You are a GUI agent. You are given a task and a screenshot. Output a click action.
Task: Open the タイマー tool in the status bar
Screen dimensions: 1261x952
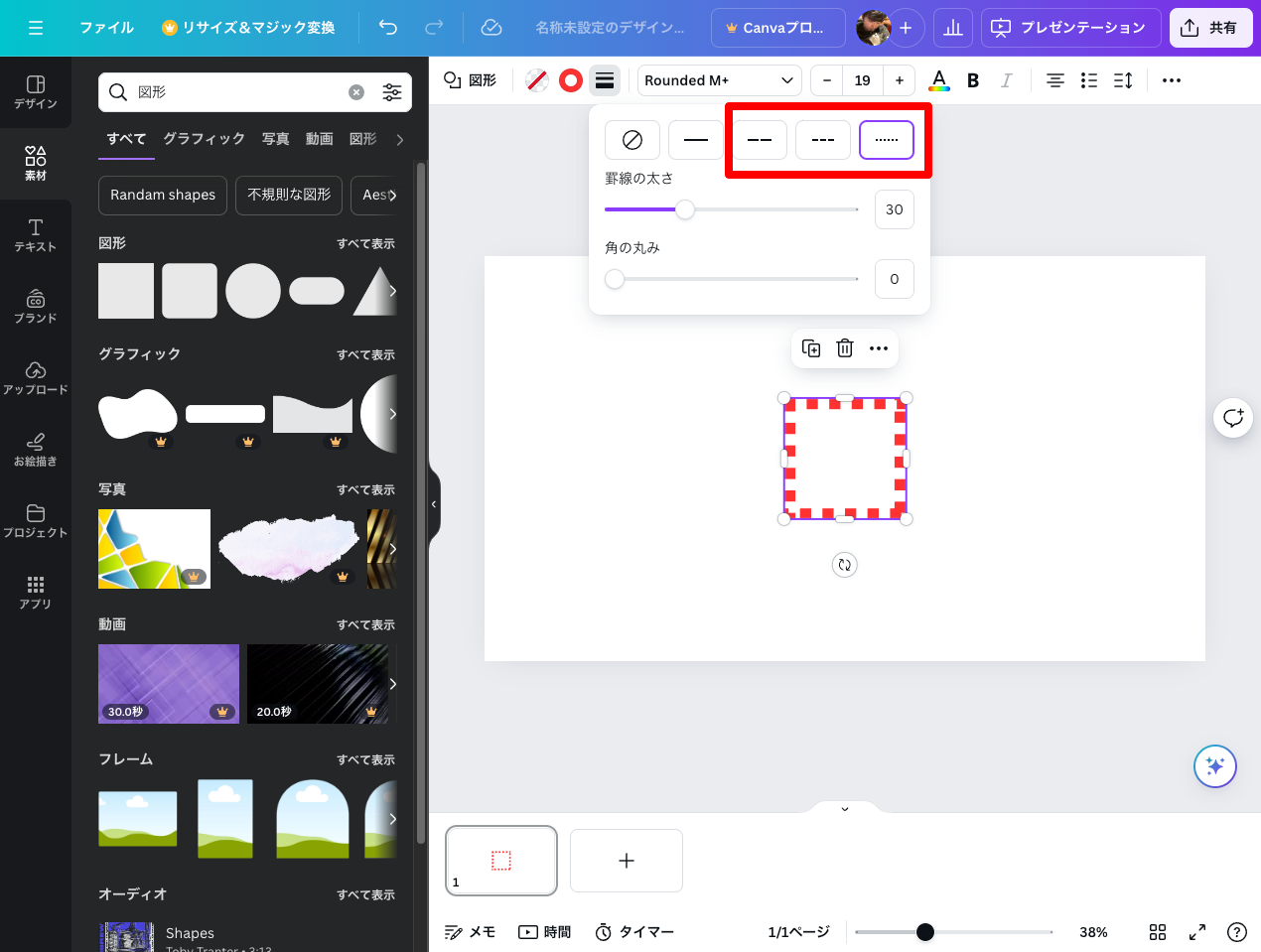tap(634, 932)
